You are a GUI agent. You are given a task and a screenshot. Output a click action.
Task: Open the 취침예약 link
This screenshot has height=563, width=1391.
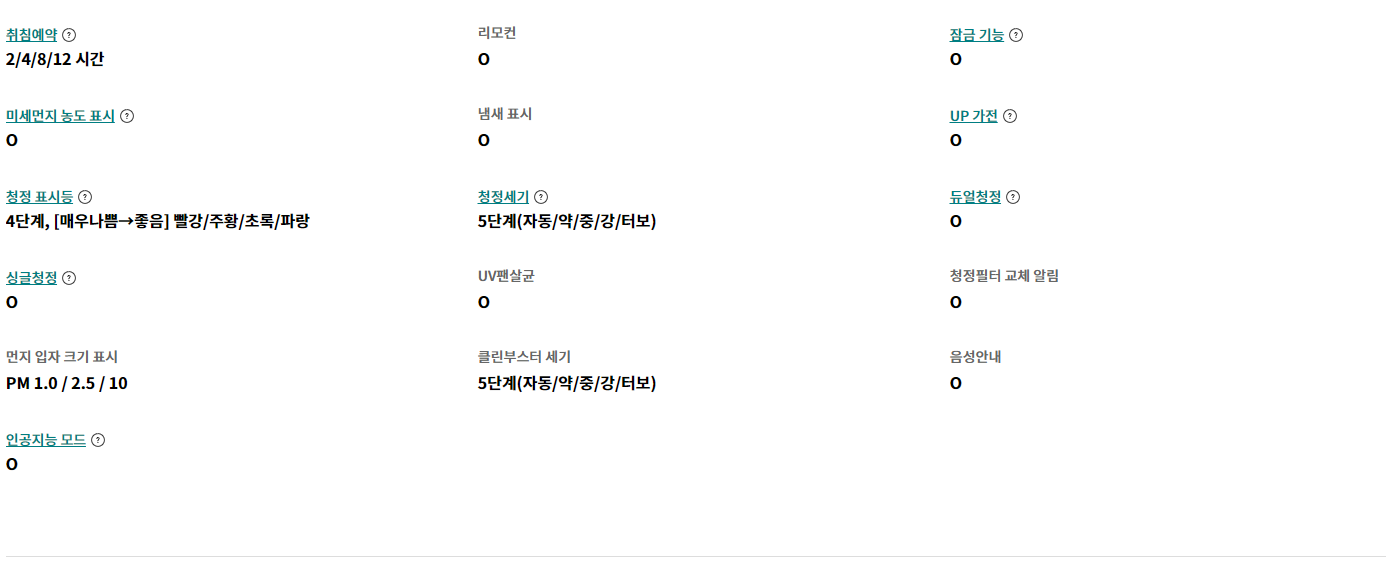[31, 35]
